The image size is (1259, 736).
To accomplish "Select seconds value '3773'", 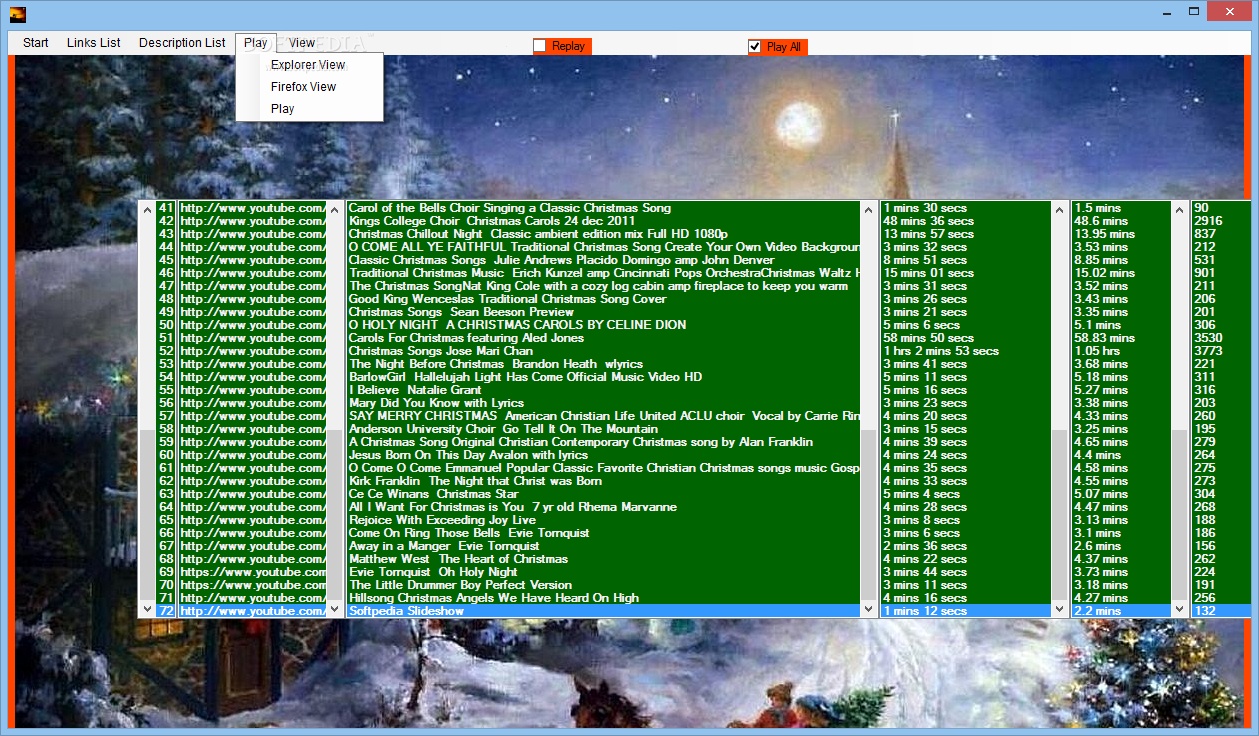I will 1222,351.
